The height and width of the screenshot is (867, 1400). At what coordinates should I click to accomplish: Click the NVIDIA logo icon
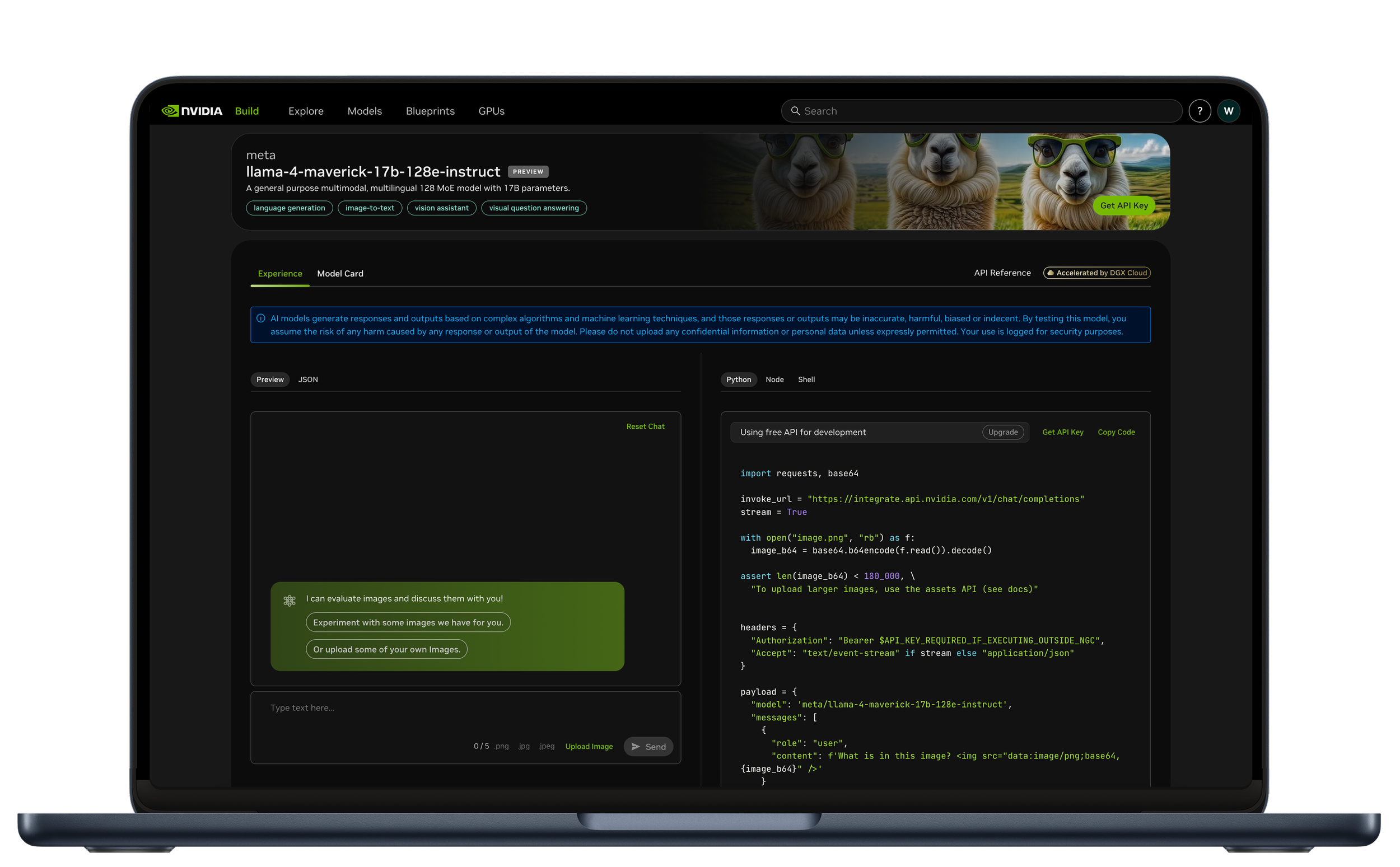coord(170,111)
